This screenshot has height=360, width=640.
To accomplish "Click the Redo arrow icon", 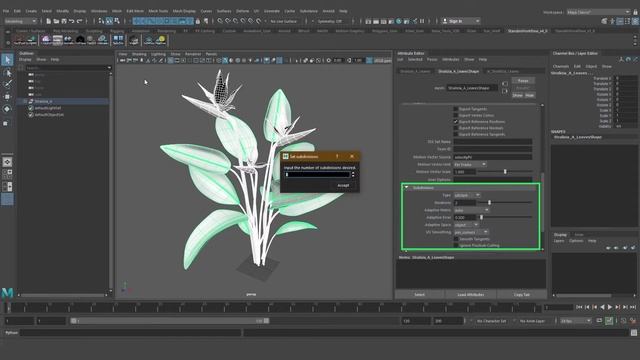I will [x=80, y=21].
